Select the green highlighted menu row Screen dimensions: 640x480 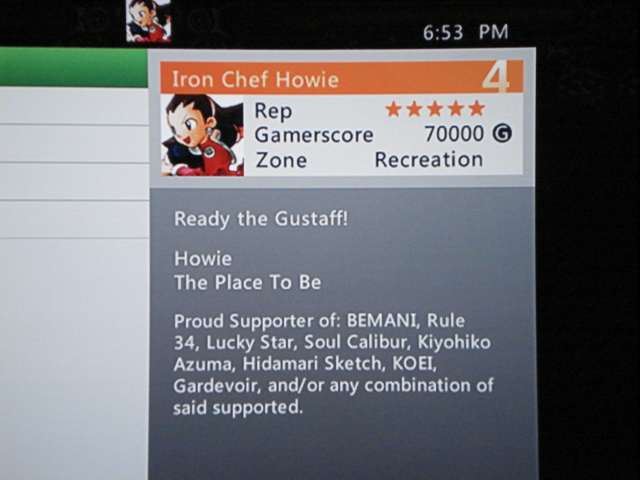pos(74,67)
